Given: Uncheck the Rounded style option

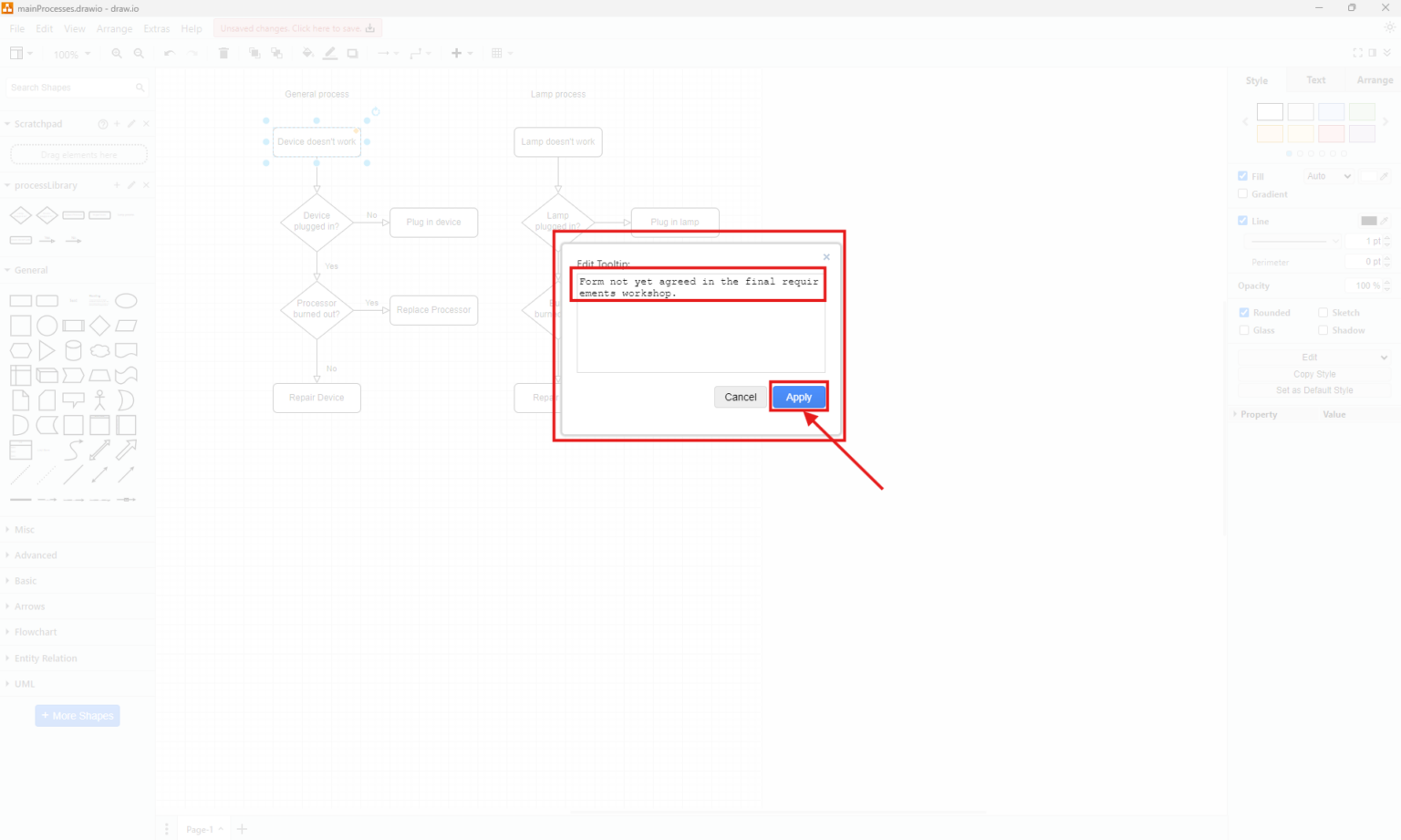Looking at the screenshot, I should pyautogui.click(x=1242, y=312).
